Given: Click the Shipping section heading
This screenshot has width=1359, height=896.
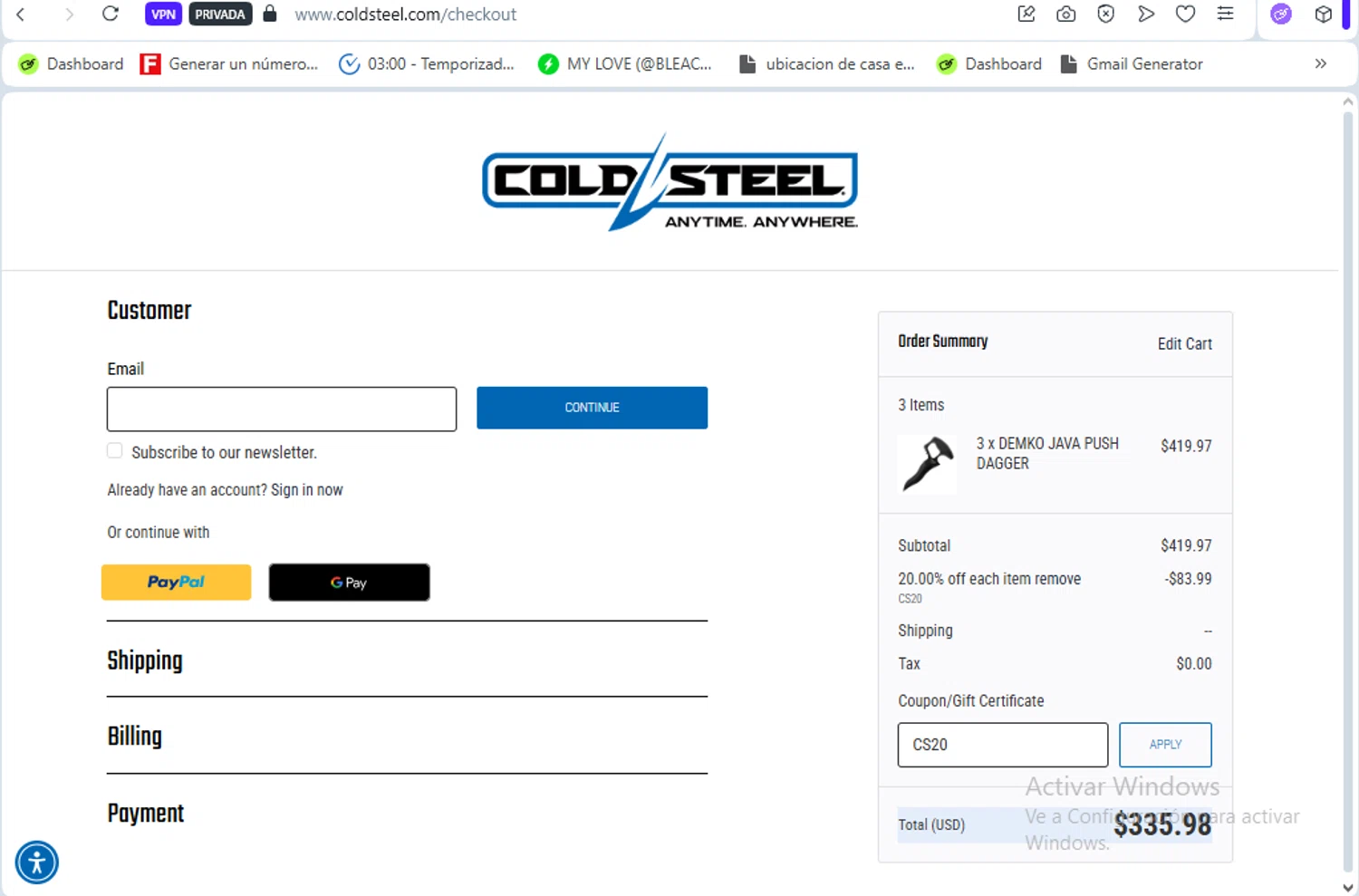Looking at the screenshot, I should (x=145, y=660).
